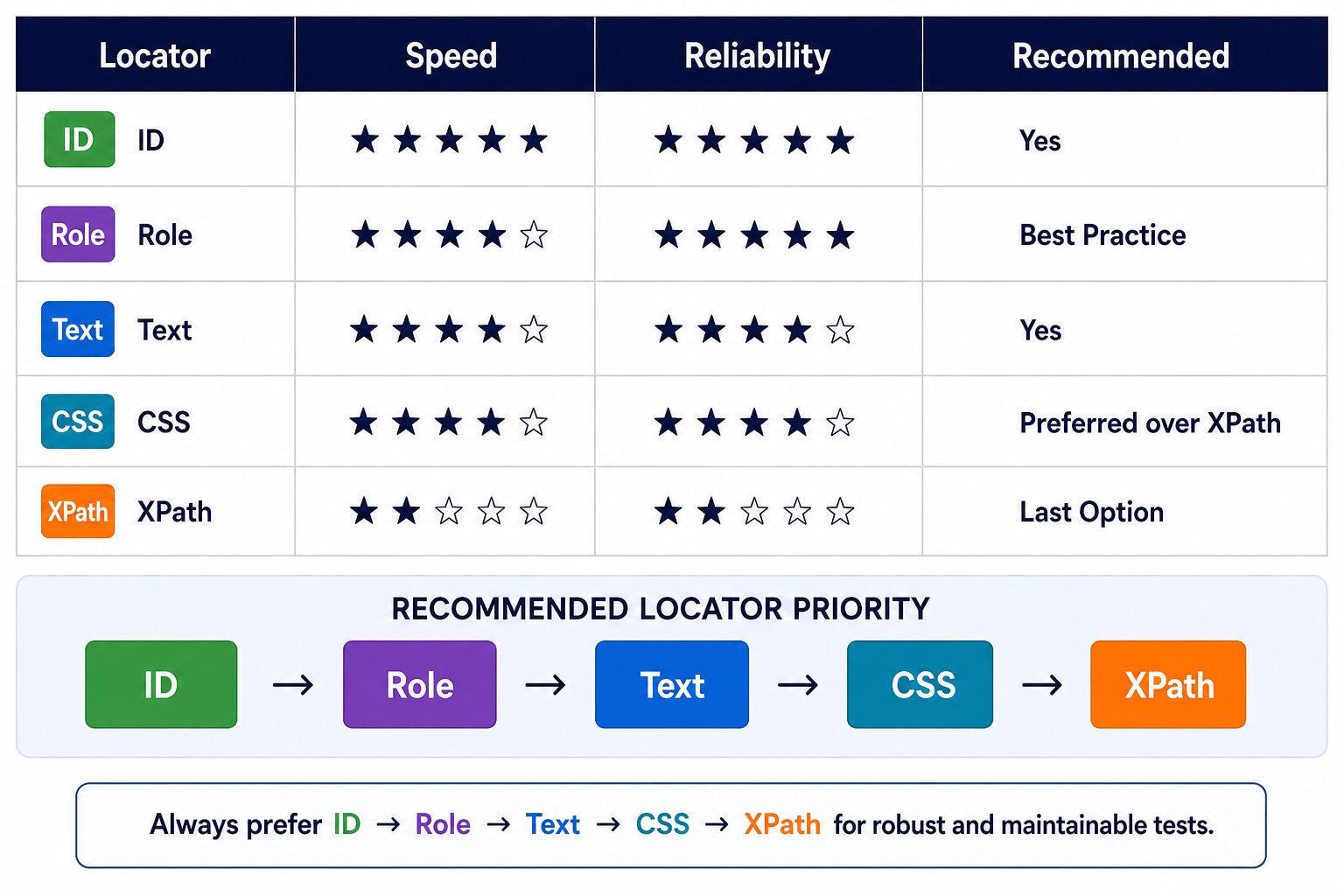The width and height of the screenshot is (1344, 896).
Task: Click the large orange XPath priority box
Action: pos(1168,684)
